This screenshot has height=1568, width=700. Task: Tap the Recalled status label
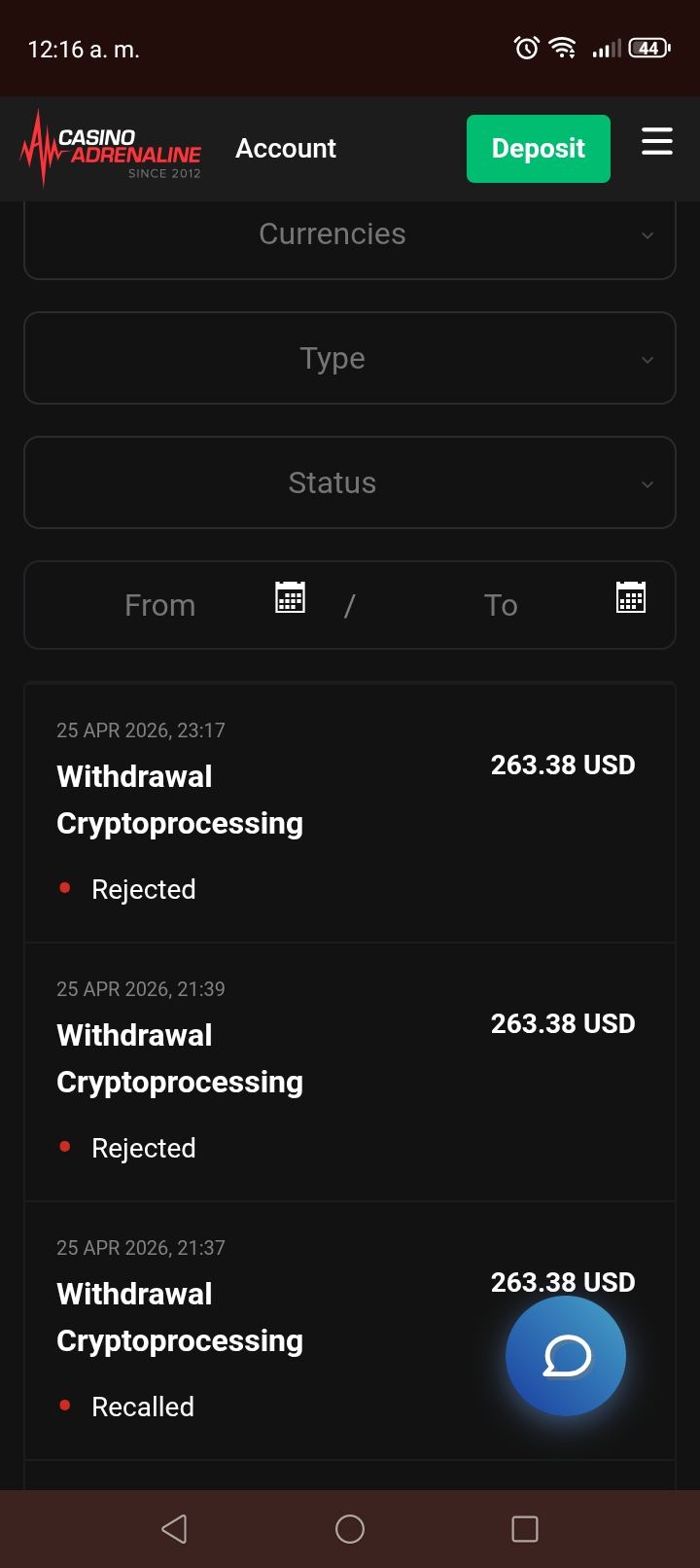(143, 1407)
